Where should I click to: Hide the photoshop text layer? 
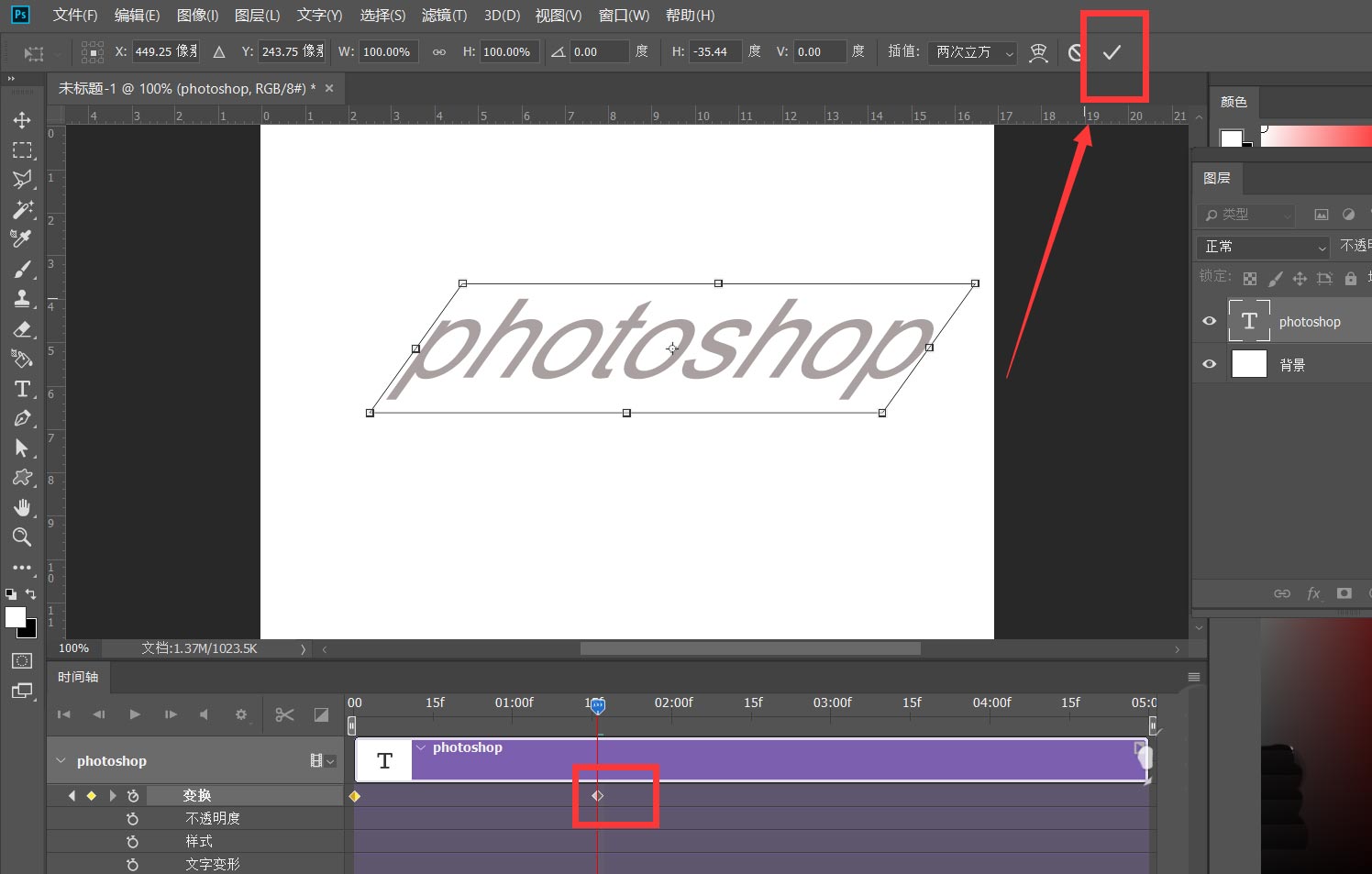click(1210, 321)
